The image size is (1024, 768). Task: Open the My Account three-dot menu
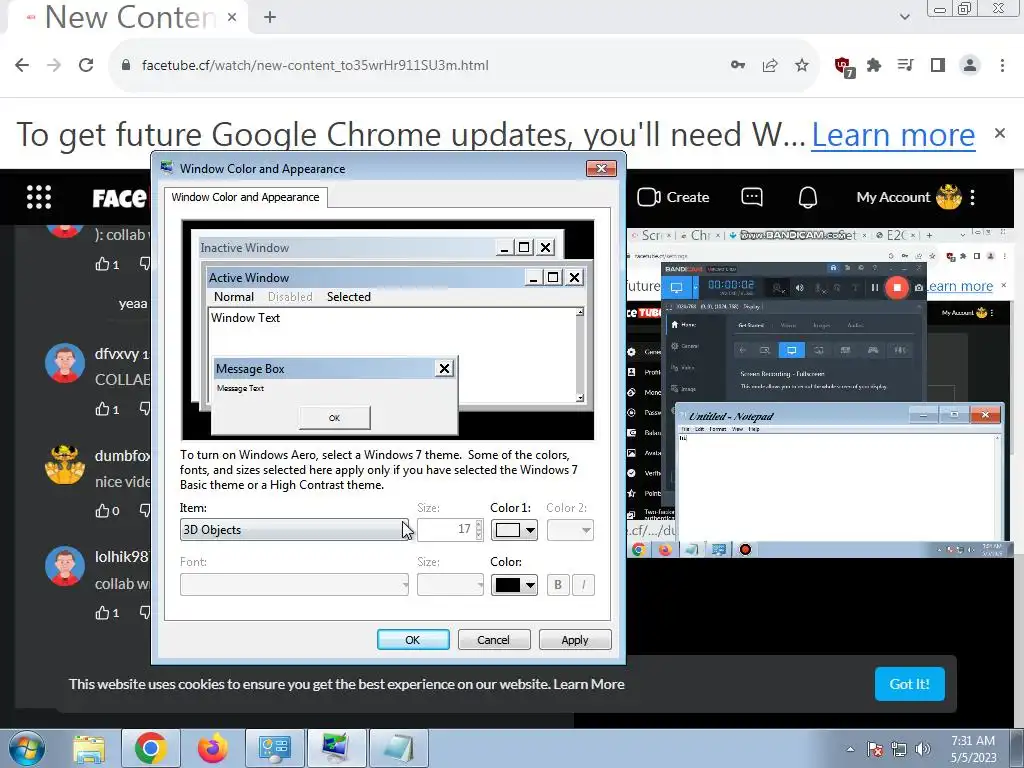pos(972,197)
